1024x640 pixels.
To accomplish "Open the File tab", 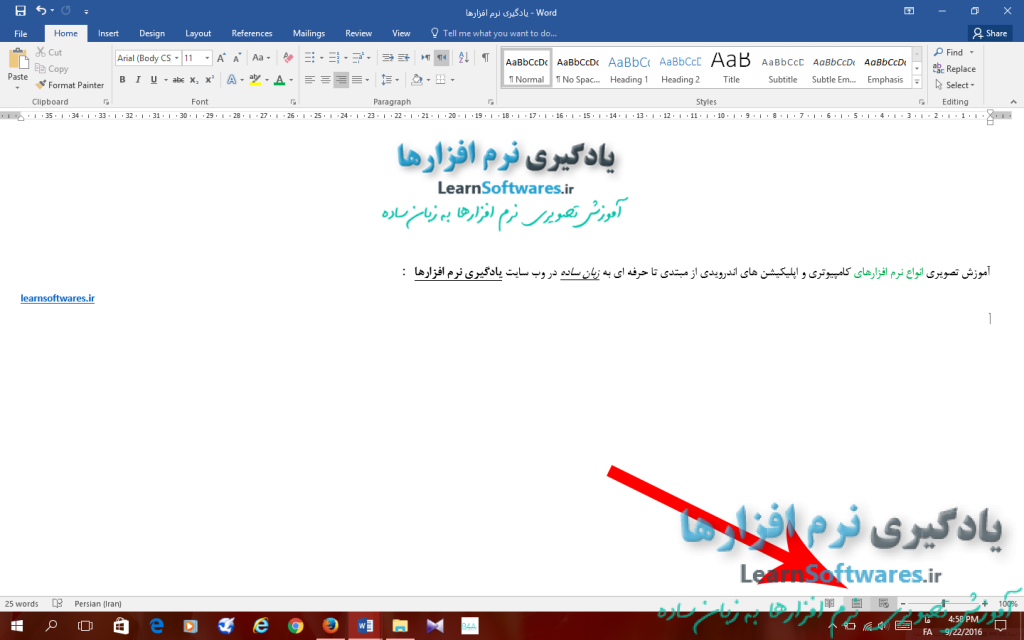I will (x=21, y=33).
